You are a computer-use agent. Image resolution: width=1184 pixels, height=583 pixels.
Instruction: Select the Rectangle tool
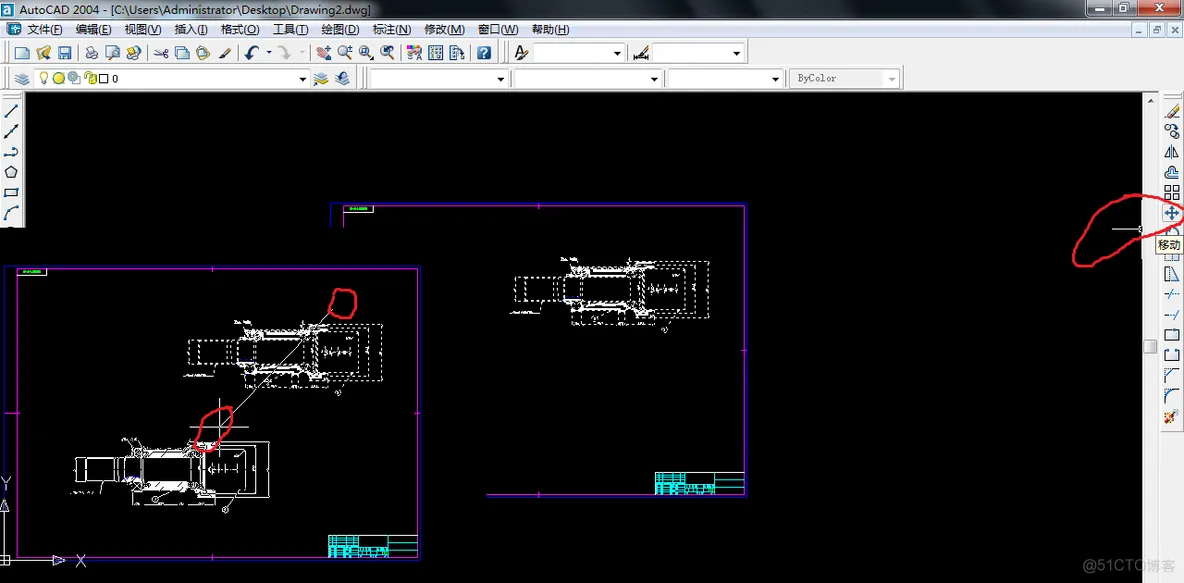[11, 193]
